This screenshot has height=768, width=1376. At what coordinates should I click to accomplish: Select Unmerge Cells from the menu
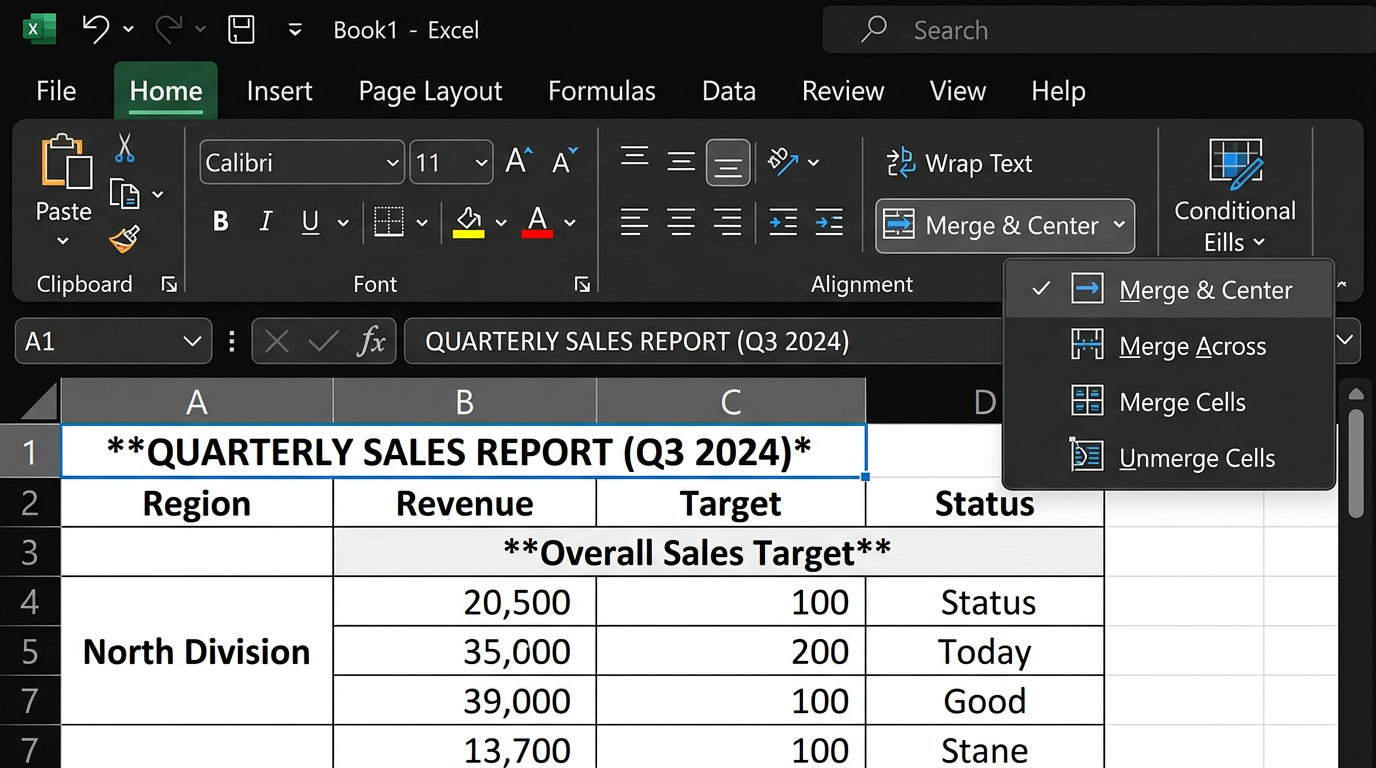[1196, 458]
